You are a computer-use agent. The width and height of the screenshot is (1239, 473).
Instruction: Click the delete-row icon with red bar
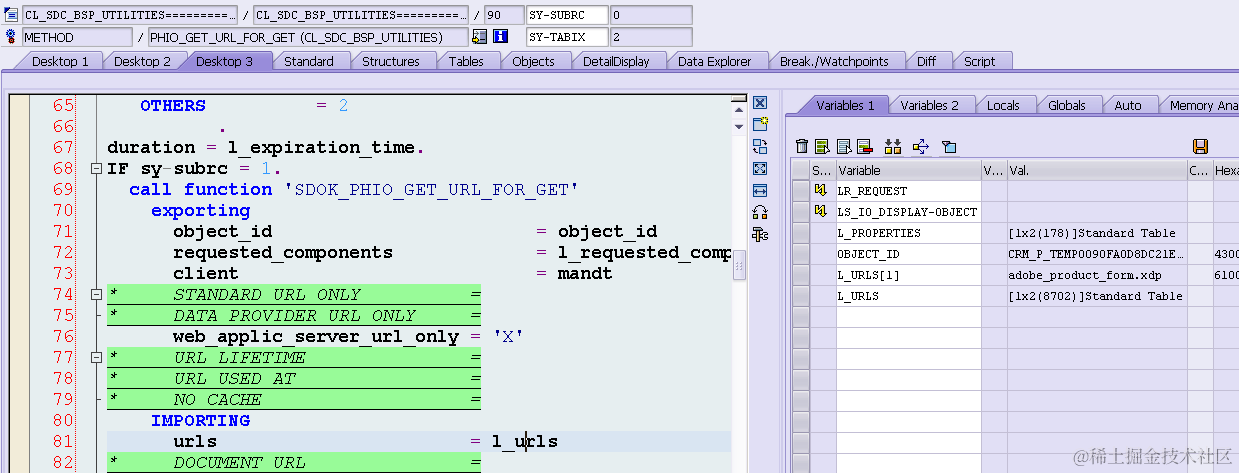point(864,147)
